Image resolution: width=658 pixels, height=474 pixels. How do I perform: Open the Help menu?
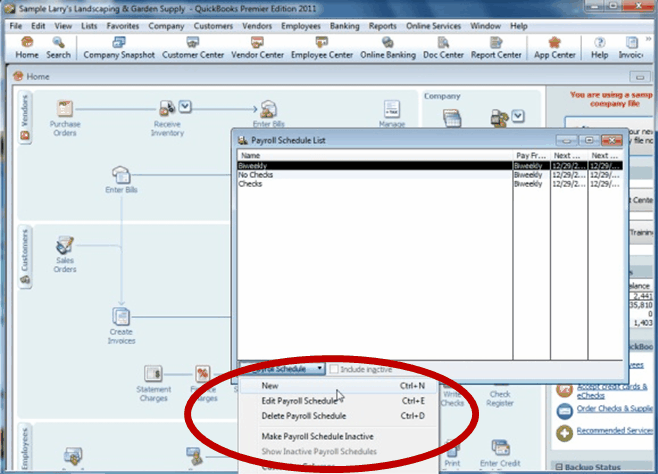519,26
